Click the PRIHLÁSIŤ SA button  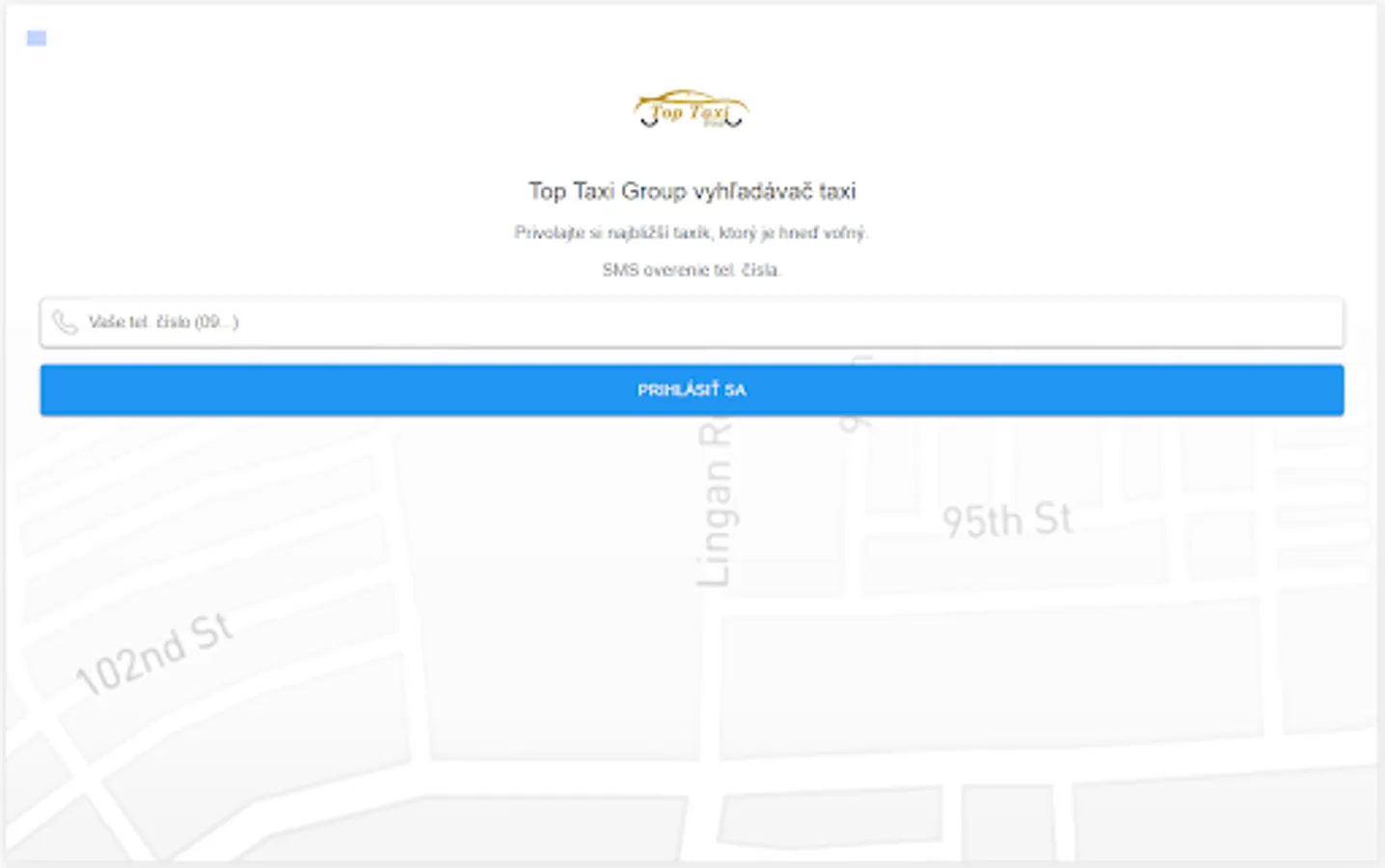click(692, 390)
